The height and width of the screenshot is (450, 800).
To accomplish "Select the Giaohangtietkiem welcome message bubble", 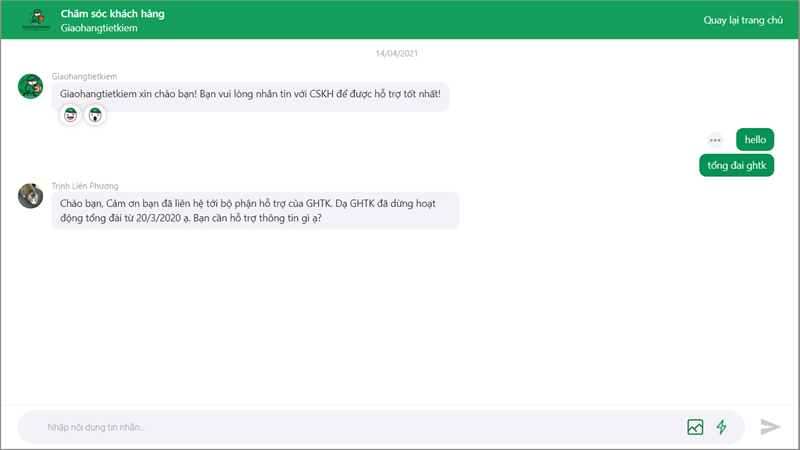I will click(x=250, y=94).
